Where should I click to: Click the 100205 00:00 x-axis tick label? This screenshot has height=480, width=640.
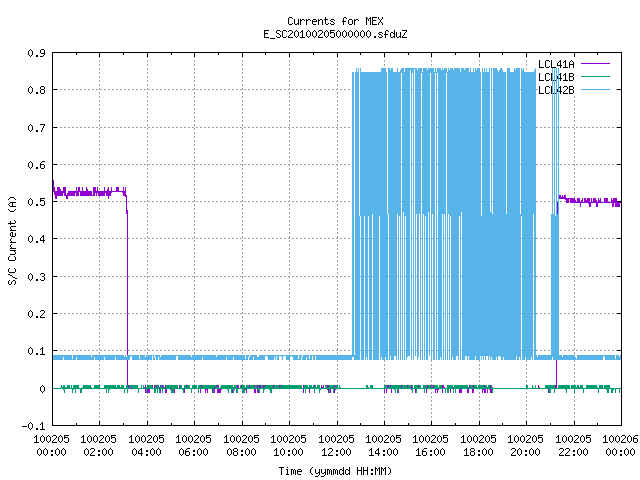click(51, 446)
